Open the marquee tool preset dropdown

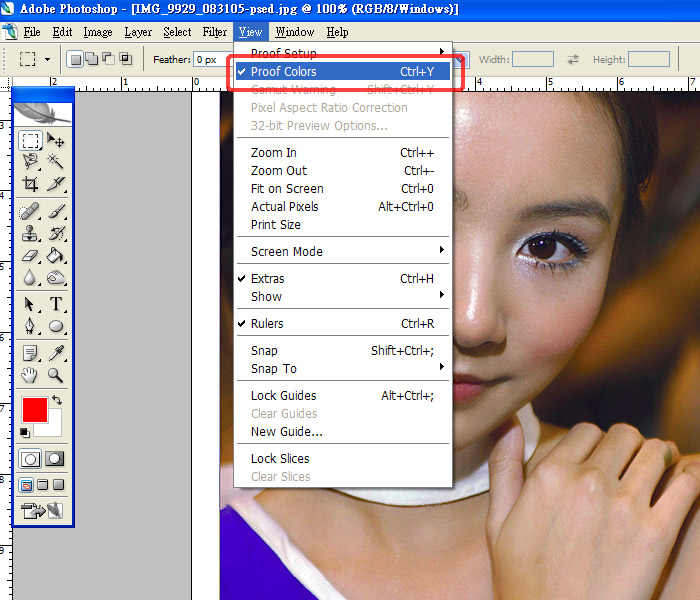pyautogui.click(x=47, y=60)
